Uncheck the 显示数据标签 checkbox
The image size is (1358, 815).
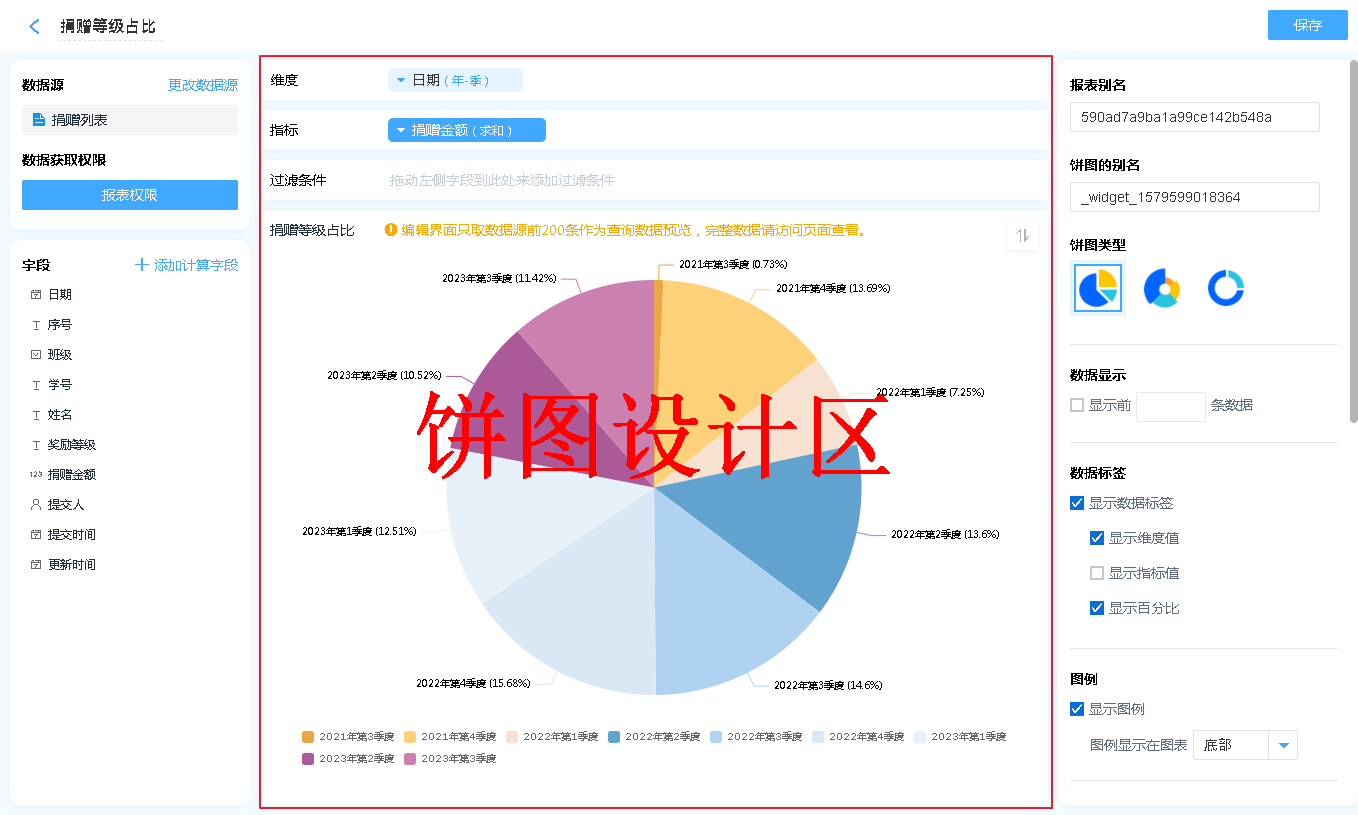pyautogui.click(x=1077, y=503)
